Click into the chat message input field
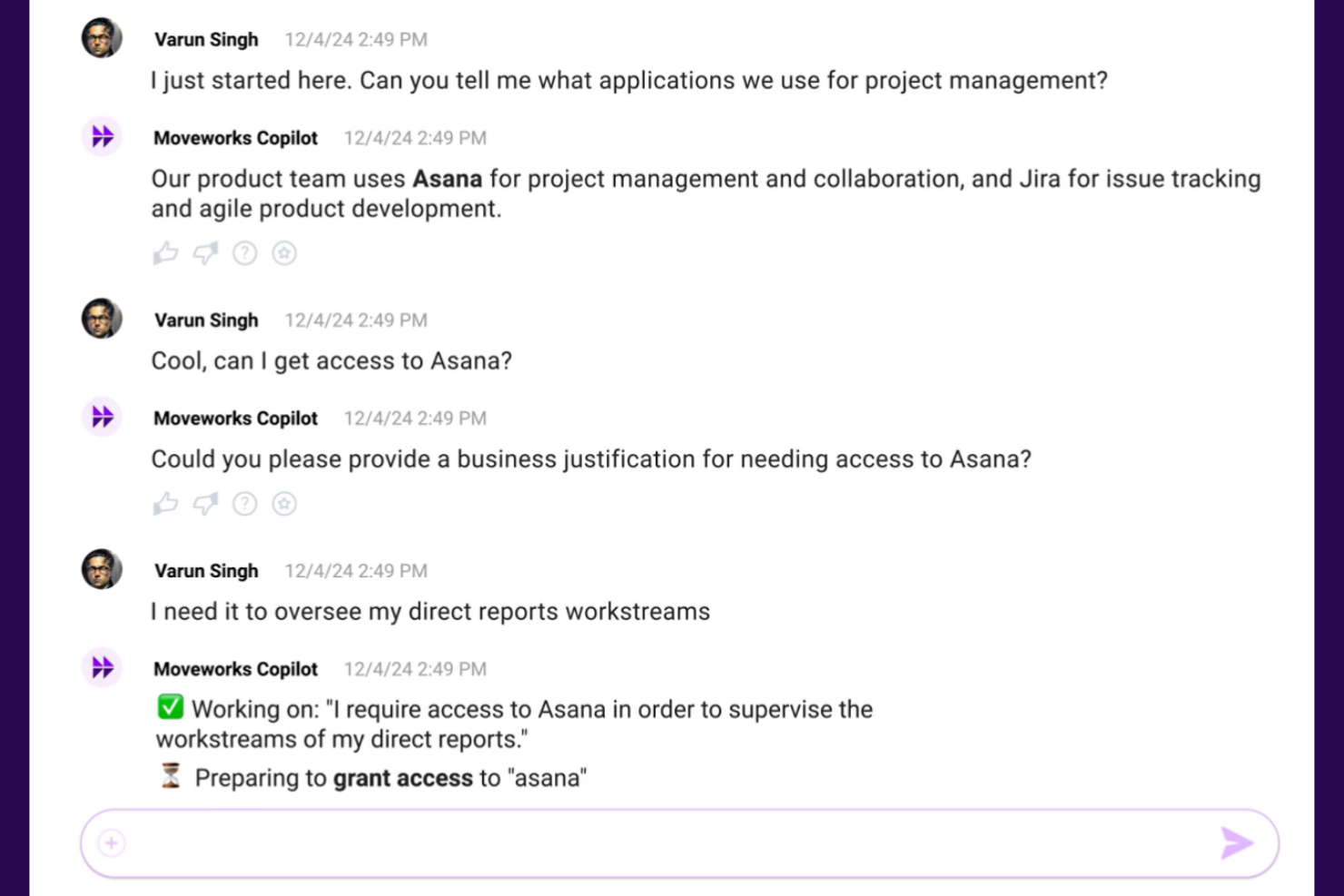 point(679,843)
